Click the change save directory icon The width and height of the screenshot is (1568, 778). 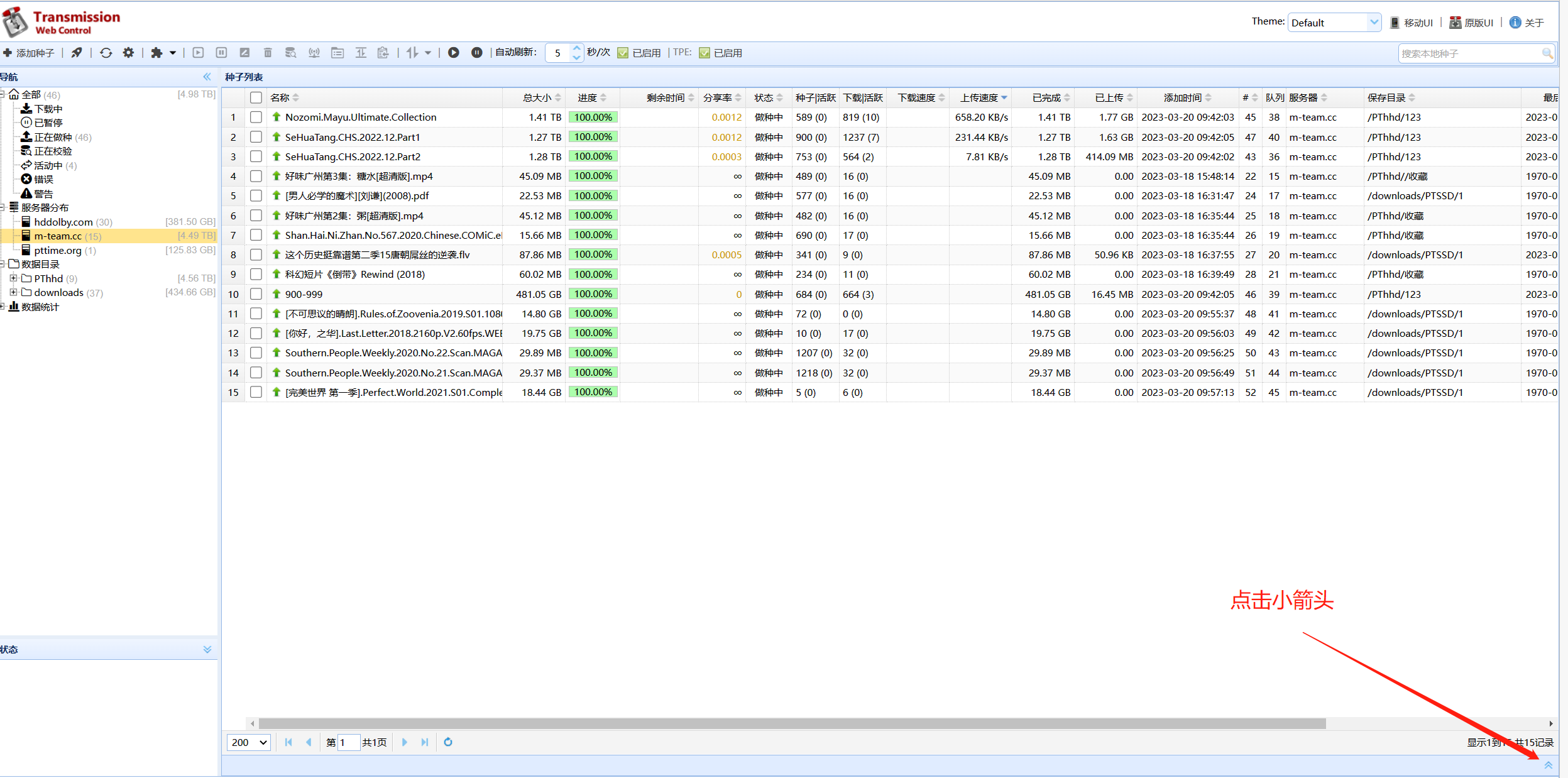(x=337, y=53)
